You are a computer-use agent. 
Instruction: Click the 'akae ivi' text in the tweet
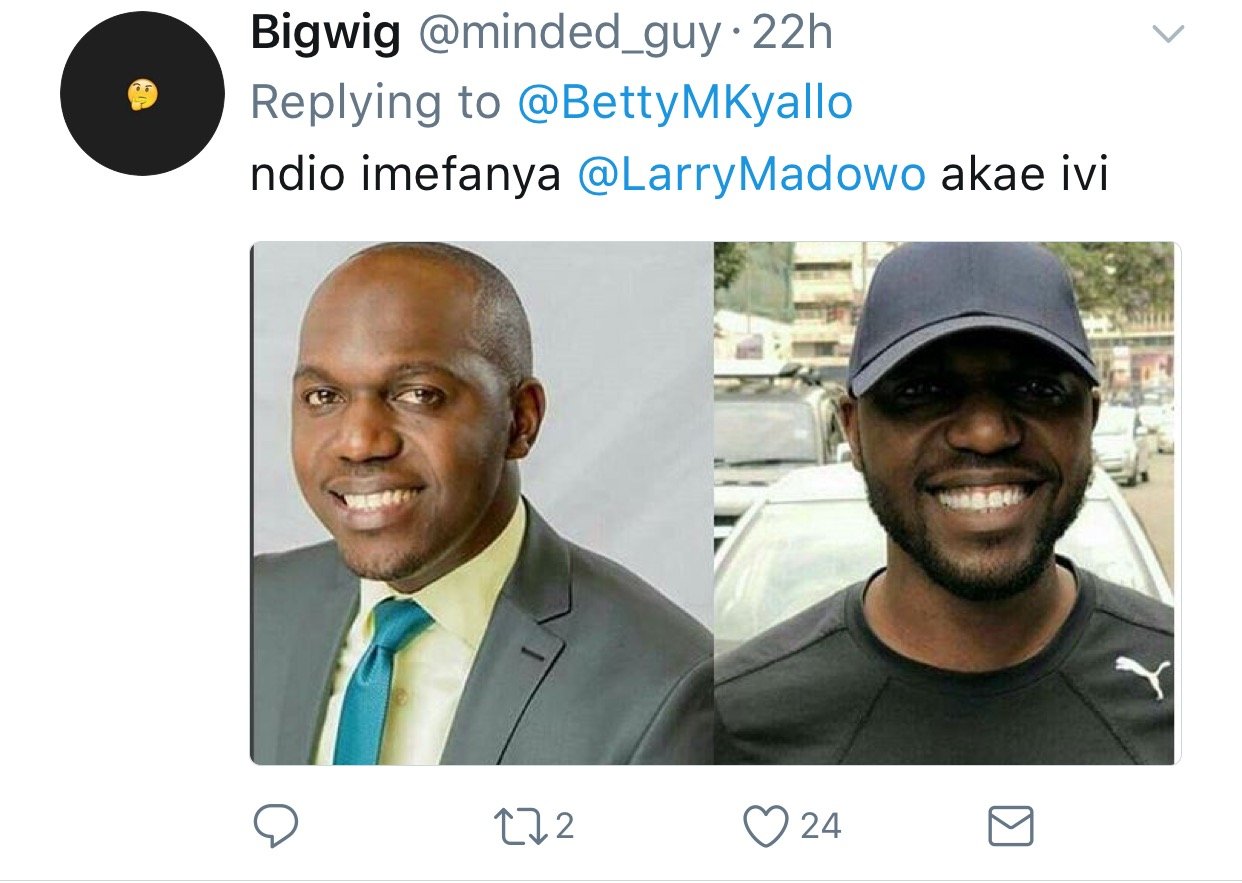click(1025, 175)
